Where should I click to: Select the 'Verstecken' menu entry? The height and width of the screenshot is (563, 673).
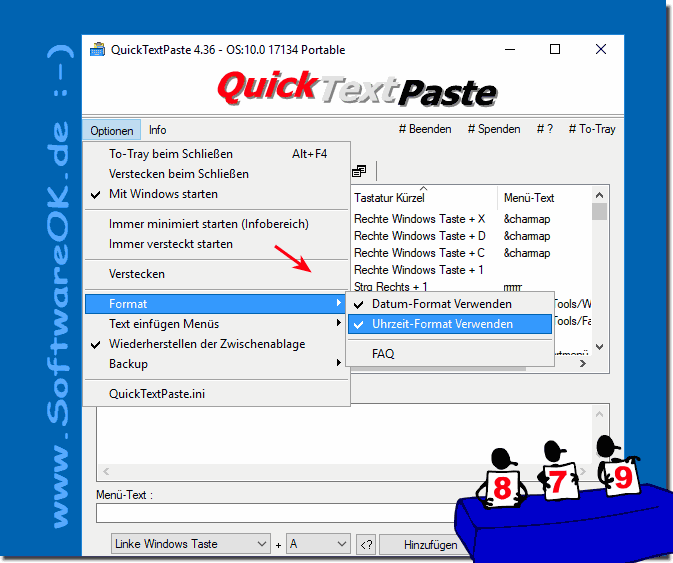pos(217,274)
